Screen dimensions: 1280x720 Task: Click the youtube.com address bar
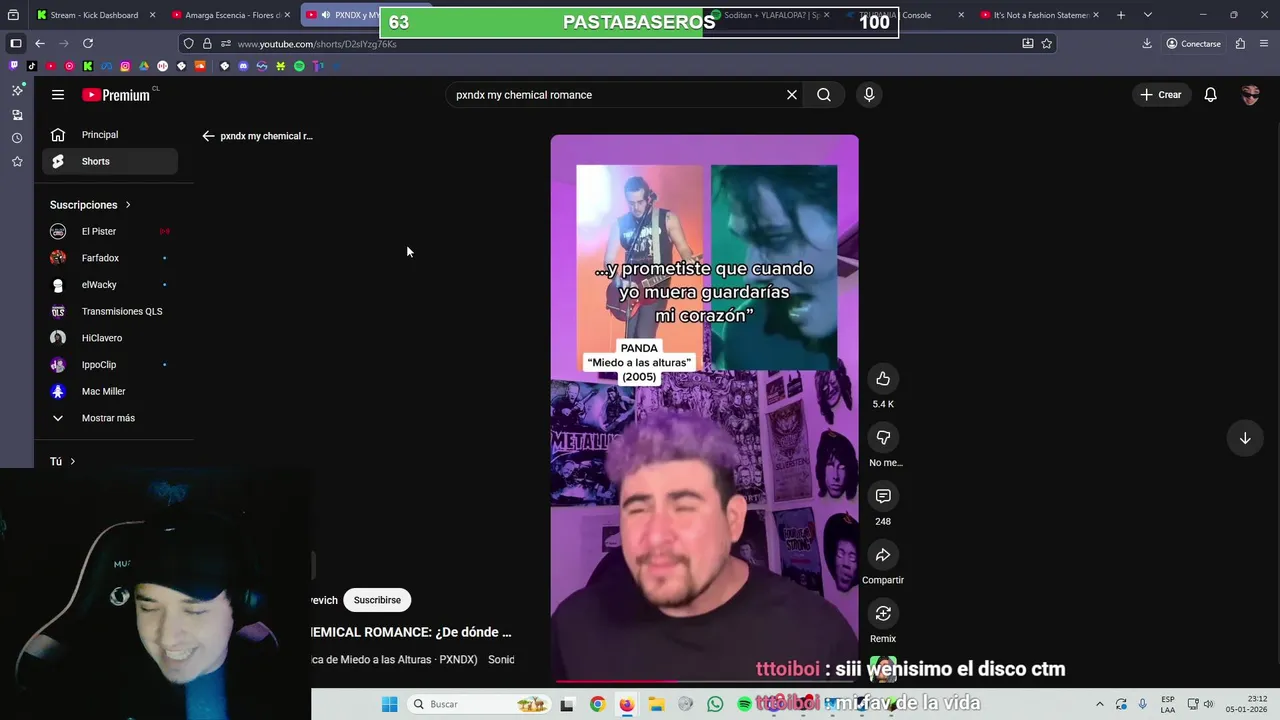pos(620,43)
